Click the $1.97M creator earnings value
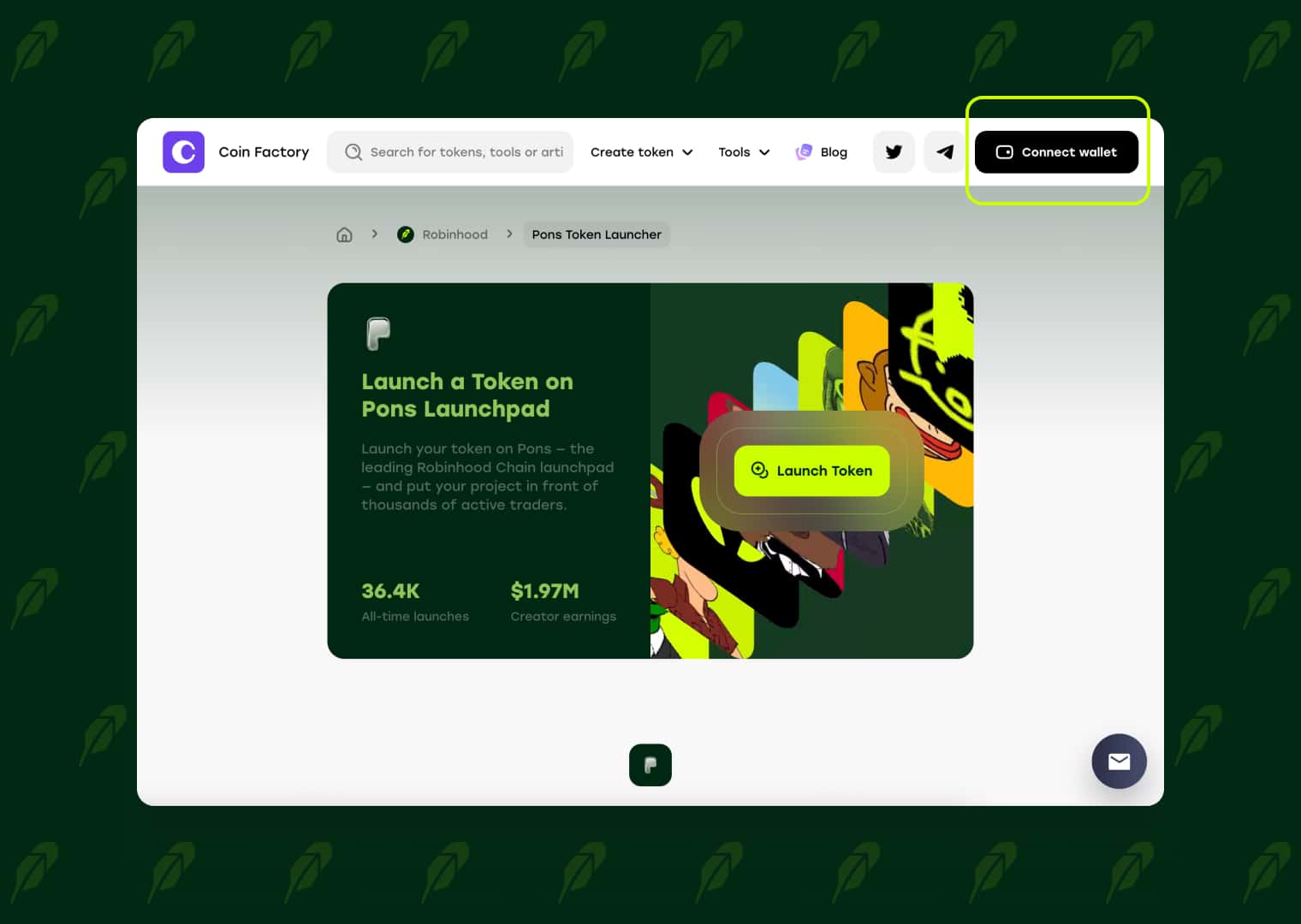 (544, 591)
